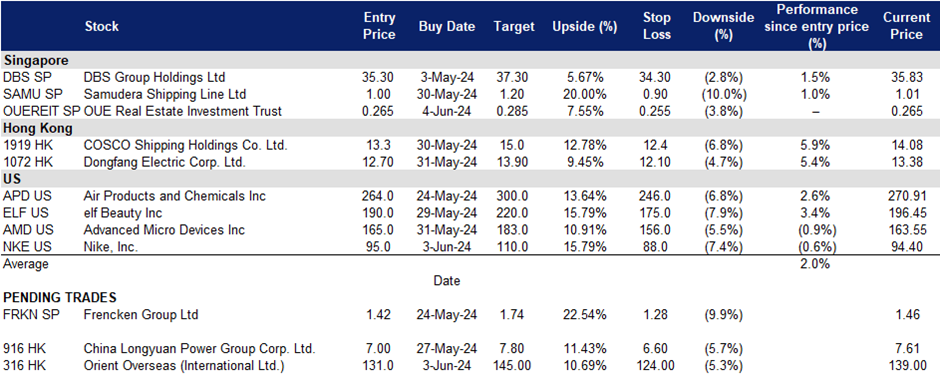Select the Hong Kong section row
The width and height of the screenshot is (940, 391).
tap(470, 128)
